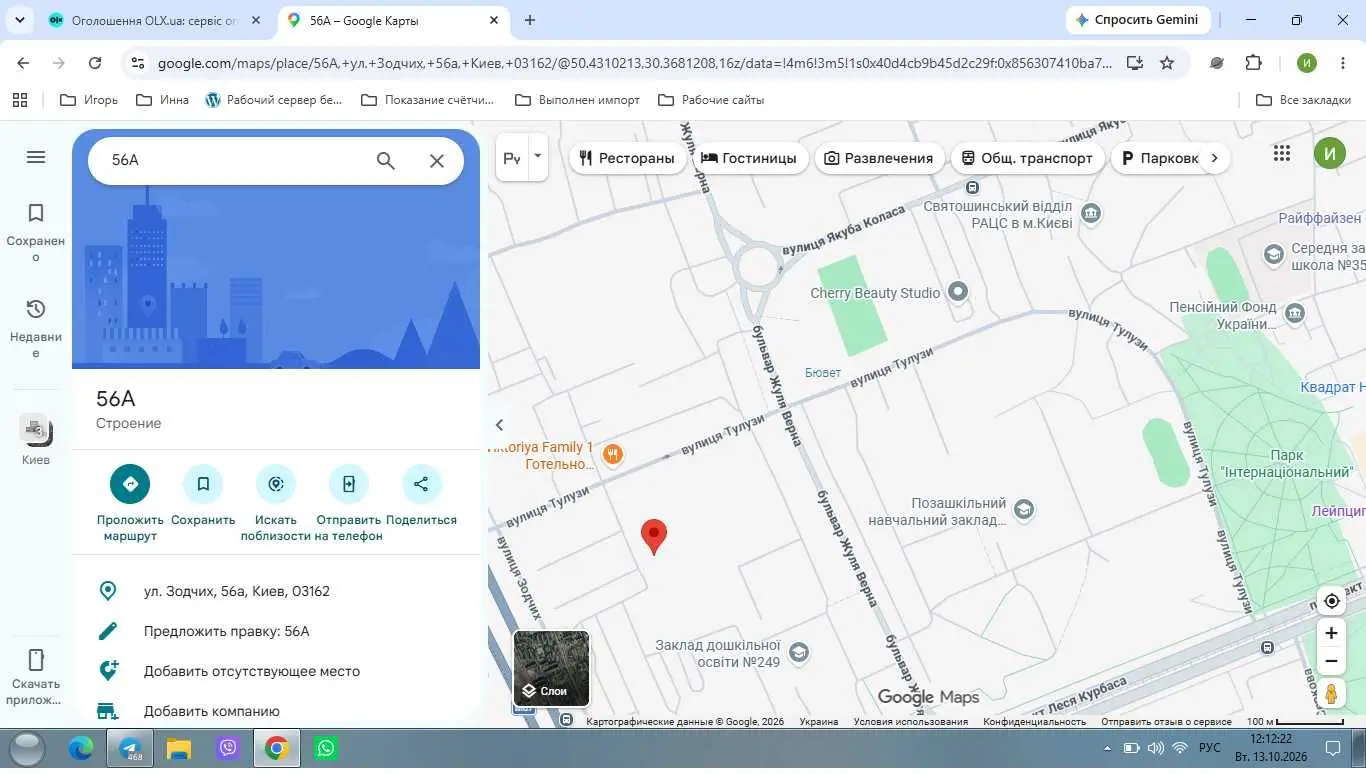The image size is (1366, 774).
Task: Open the Рабочие сайты bookmarks folder
Action: click(711, 100)
